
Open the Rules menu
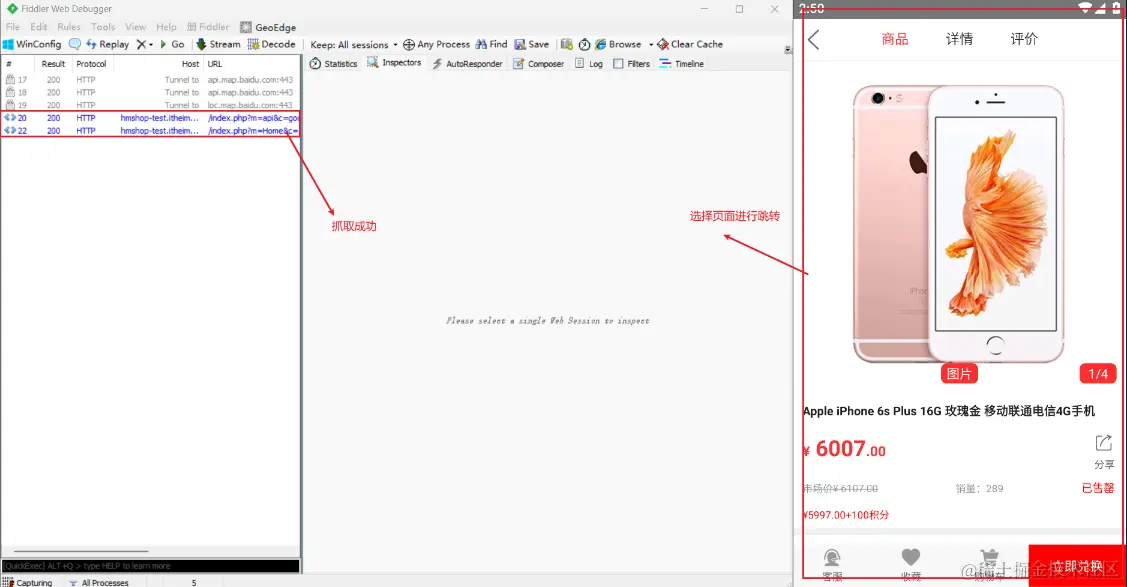click(69, 27)
